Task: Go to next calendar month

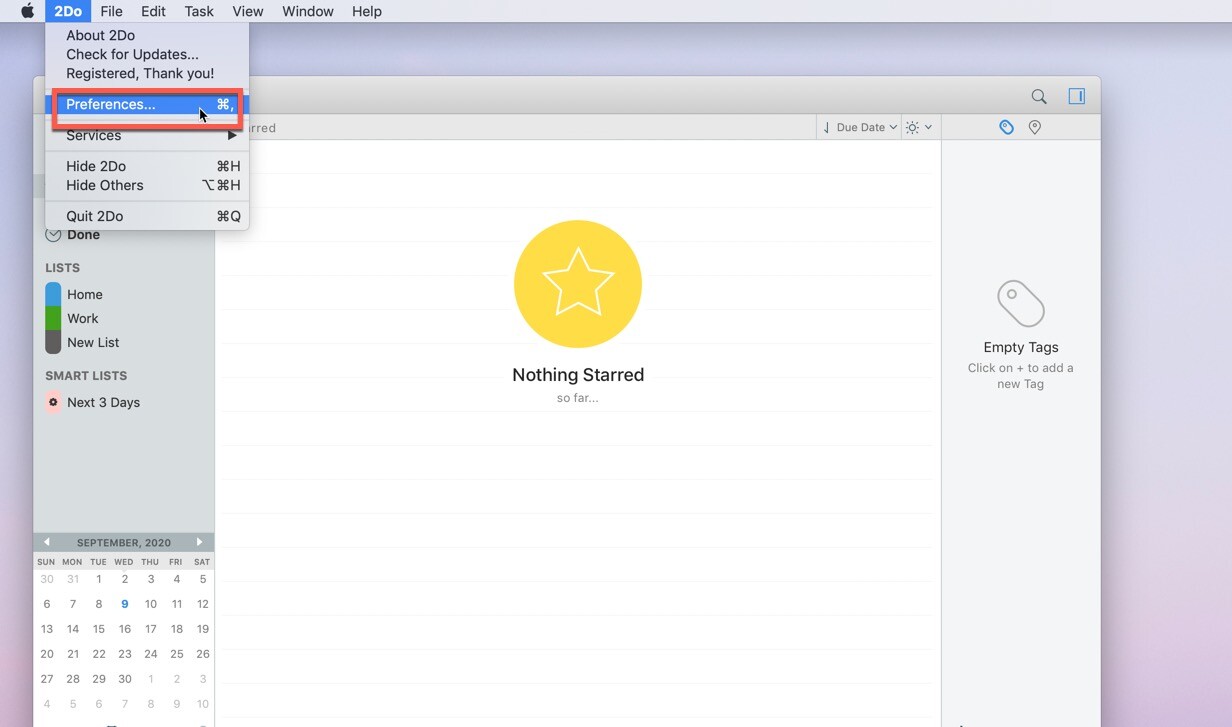Action: point(200,542)
